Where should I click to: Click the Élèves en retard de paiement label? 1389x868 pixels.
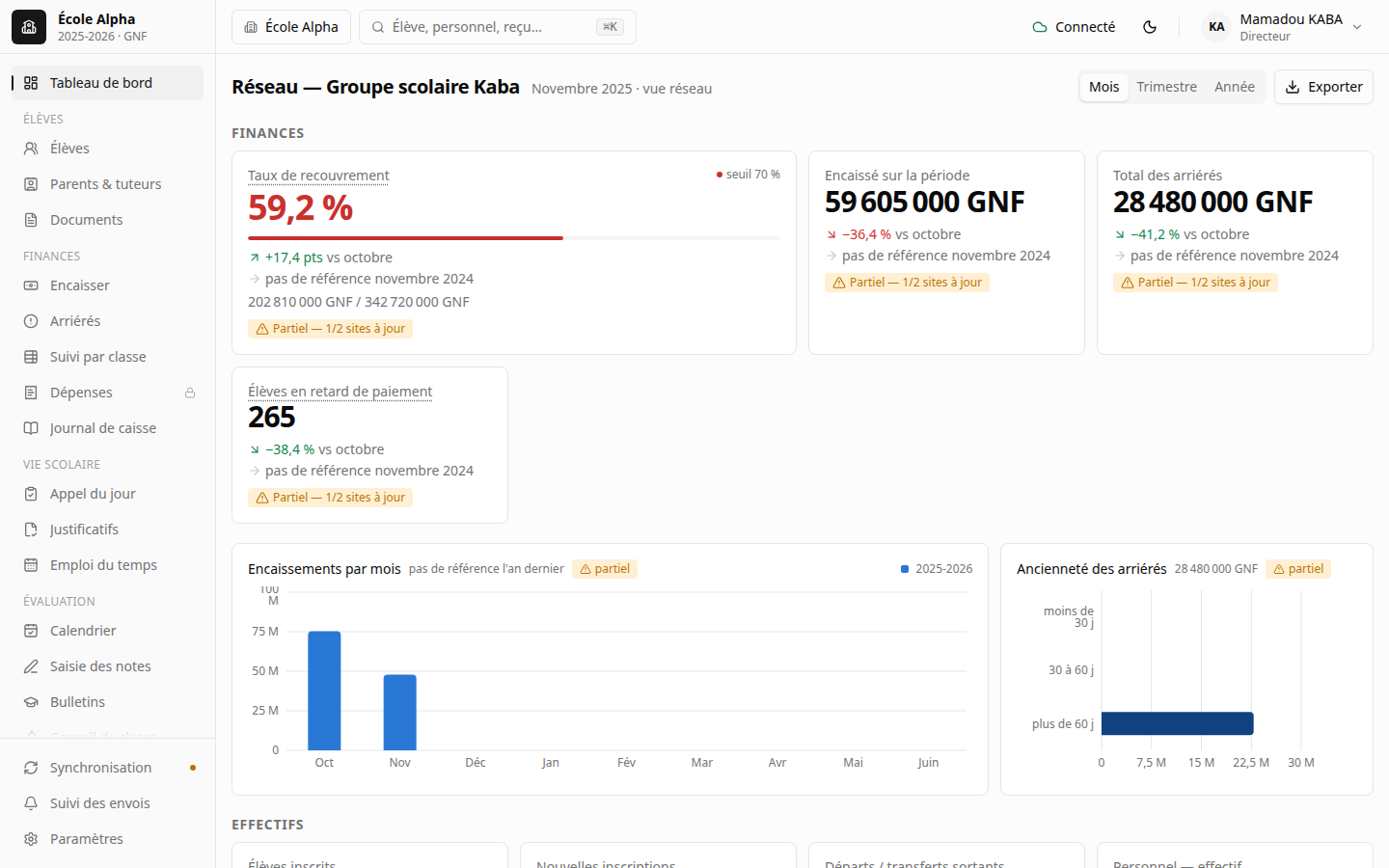pyautogui.click(x=340, y=392)
